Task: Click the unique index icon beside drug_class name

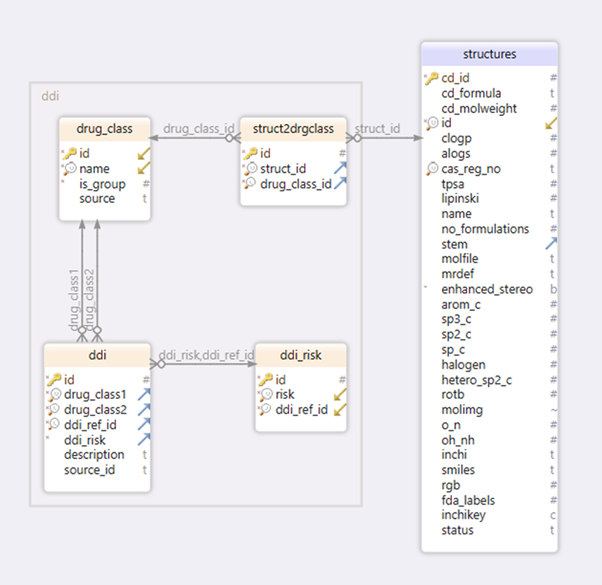Action: pyautogui.click(x=70, y=169)
